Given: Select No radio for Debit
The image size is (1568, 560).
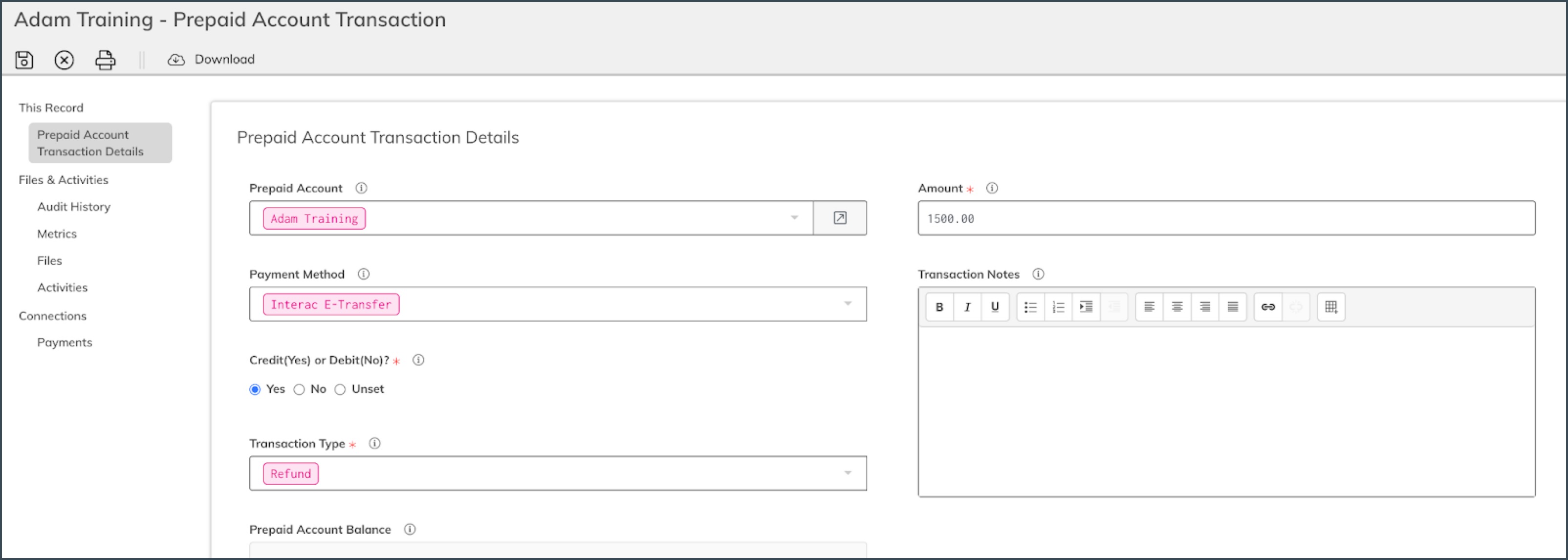Looking at the screenshot, I should coord(299,389).
